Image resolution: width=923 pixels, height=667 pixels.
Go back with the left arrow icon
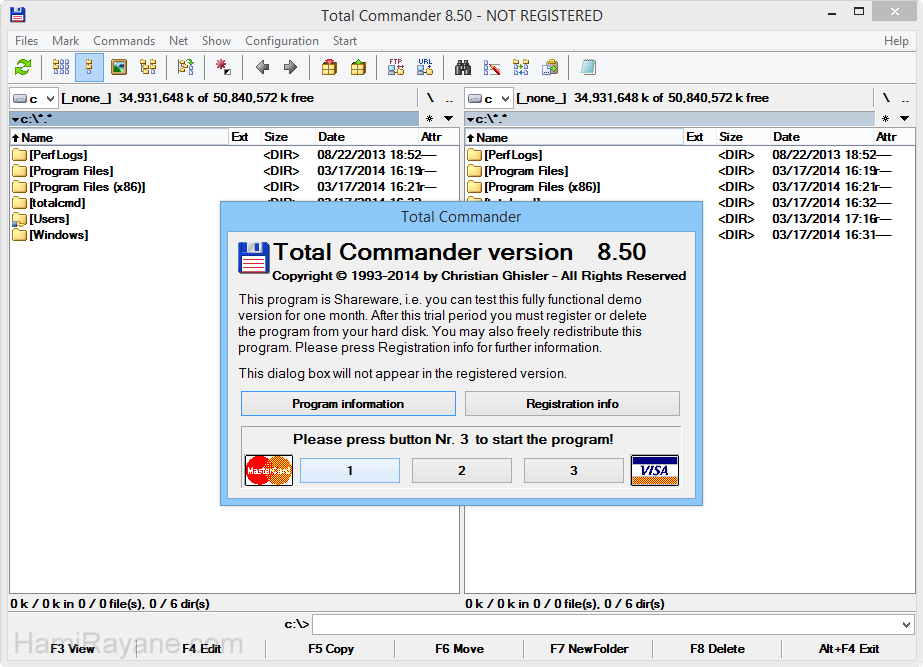click(263, 67)
